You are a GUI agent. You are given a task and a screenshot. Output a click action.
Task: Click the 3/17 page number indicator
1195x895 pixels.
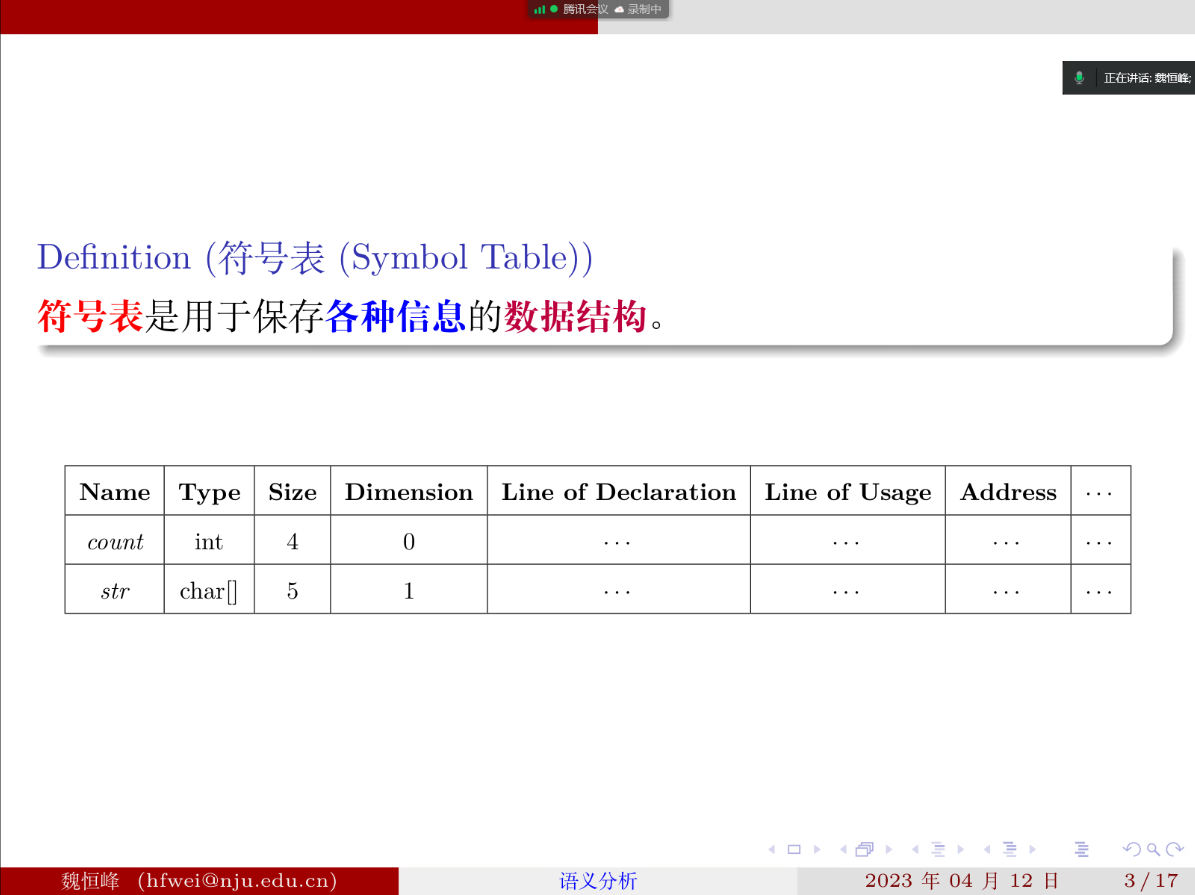point(1151,881)
